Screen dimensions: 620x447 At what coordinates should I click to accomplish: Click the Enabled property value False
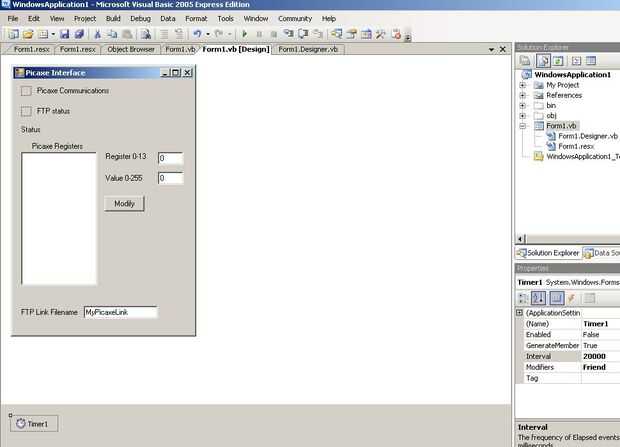[601, 335]
